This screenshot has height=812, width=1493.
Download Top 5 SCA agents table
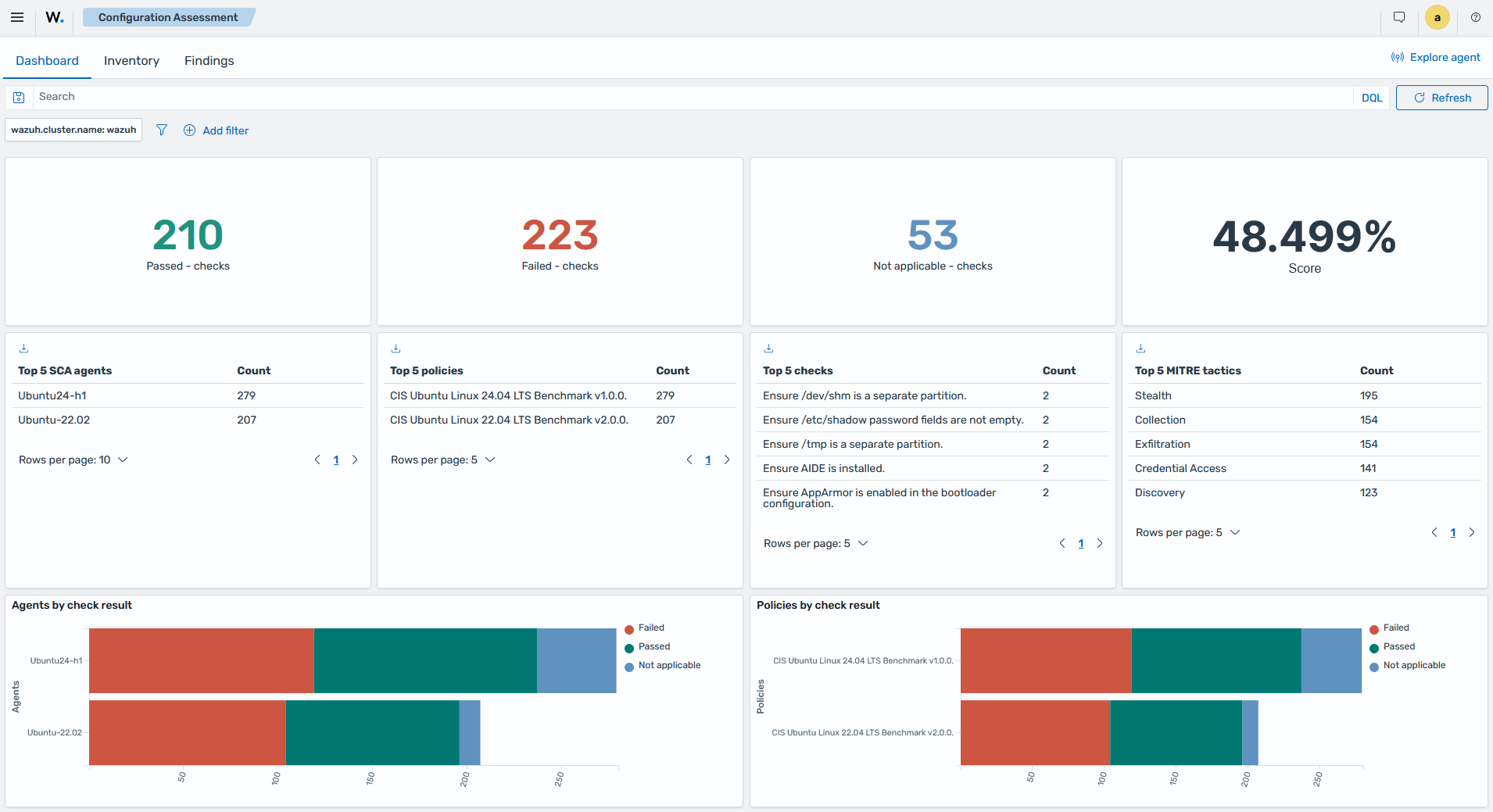23,349
